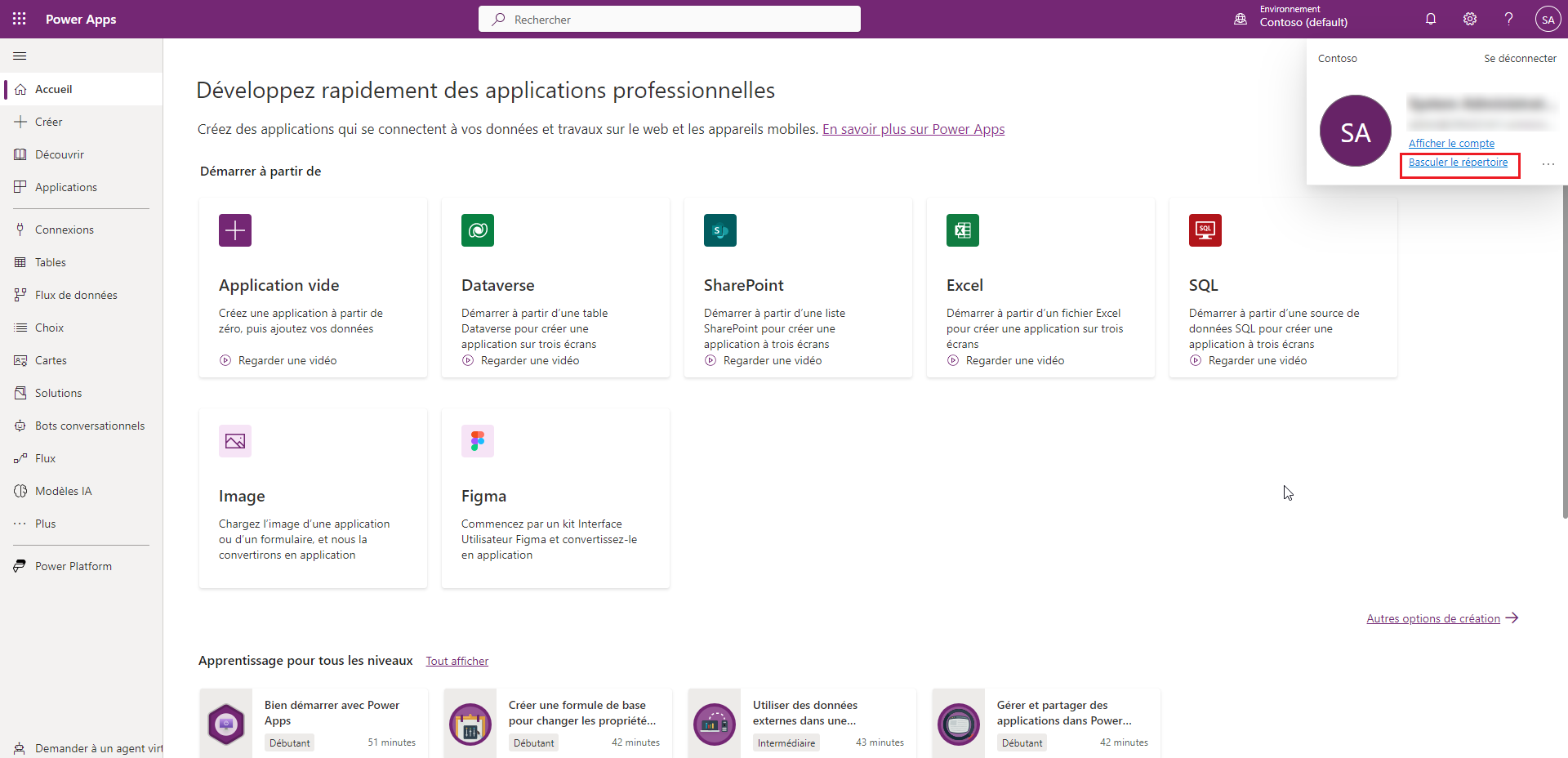Click the SQL card title
This screenshot has width=1568, height=758.
point(1203,285)
